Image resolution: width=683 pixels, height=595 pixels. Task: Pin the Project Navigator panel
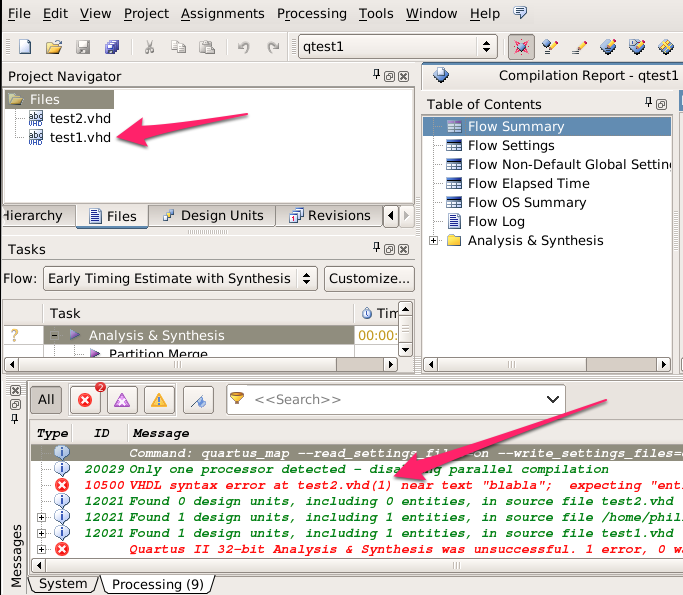pyautogui.click(x=376, y=74)
